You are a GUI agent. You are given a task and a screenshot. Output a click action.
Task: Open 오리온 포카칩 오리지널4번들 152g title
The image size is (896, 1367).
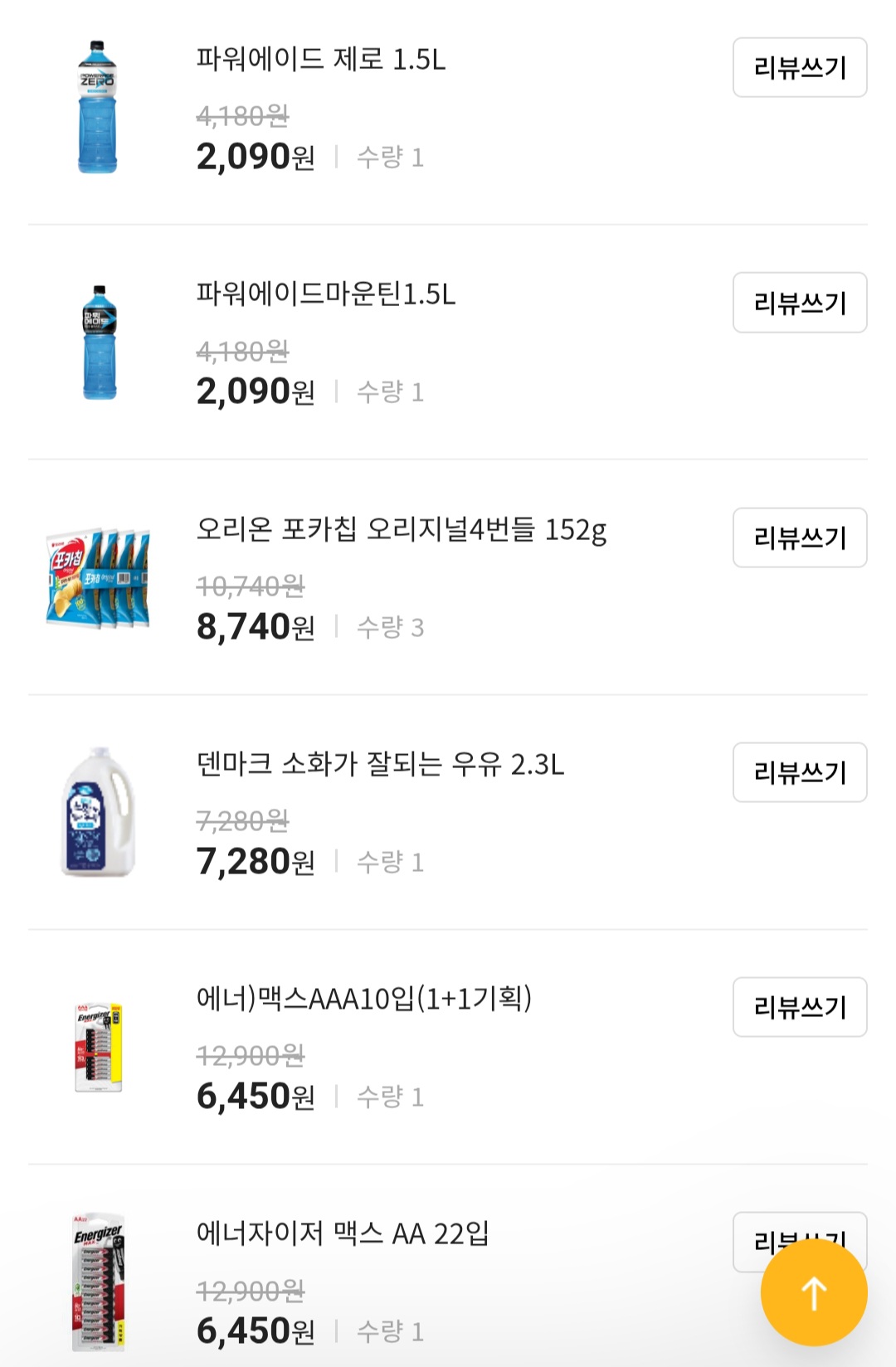pos(402,529)
